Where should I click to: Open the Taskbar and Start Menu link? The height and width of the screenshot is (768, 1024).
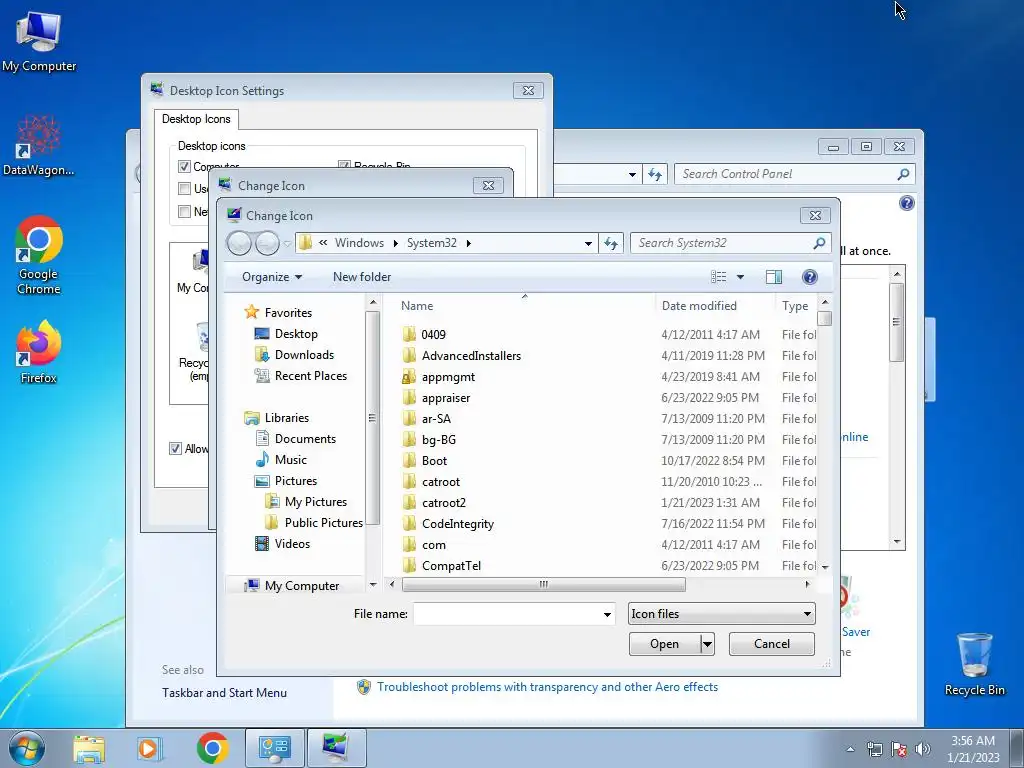pyautogui.click(x=224, y=693)
